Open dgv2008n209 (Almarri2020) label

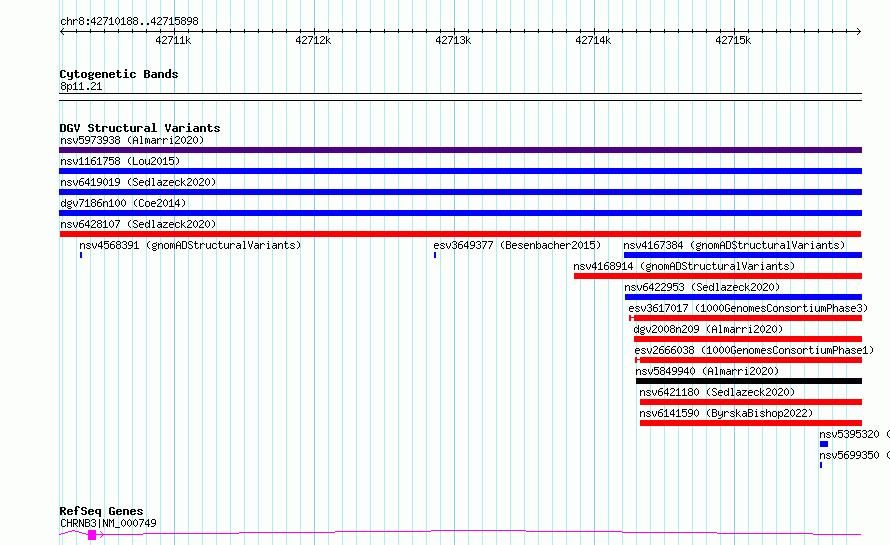(x=708, y=329)
